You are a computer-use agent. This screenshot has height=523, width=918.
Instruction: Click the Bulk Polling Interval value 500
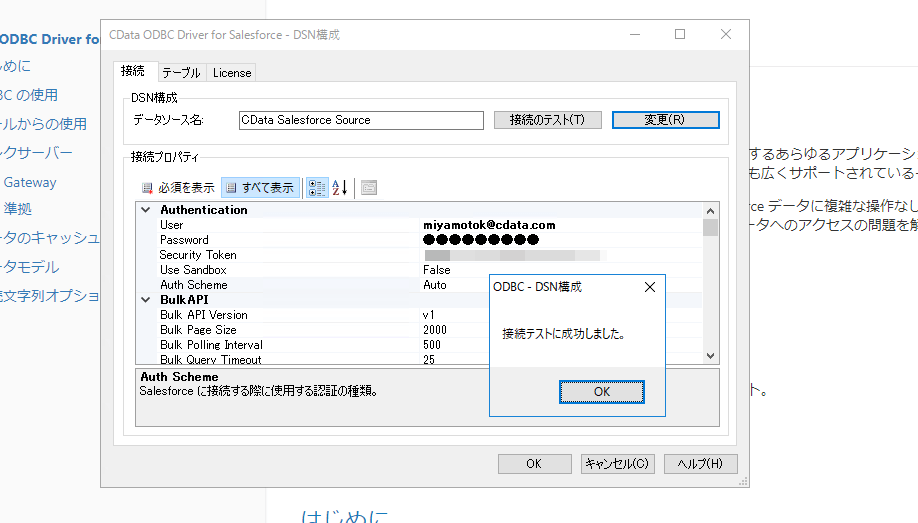point(432,345)
